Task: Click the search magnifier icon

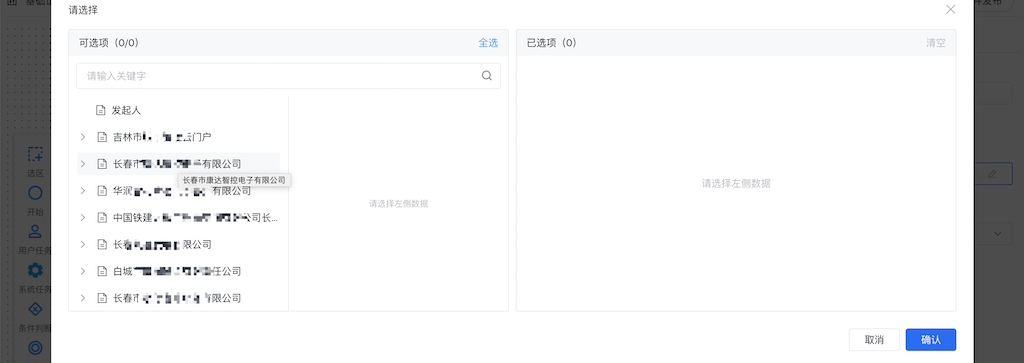Action: 487,76
